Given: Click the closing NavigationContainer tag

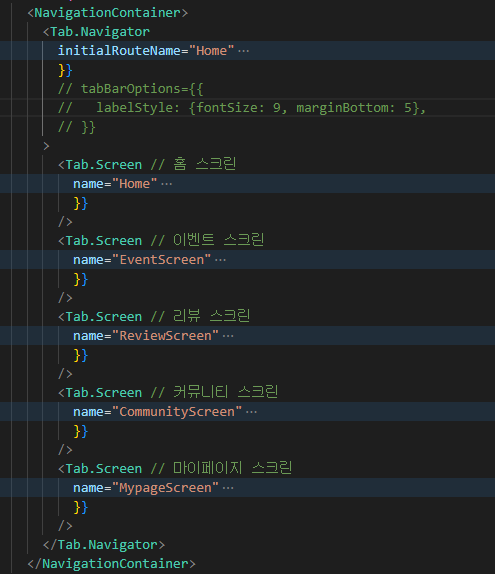Looking at the screenshot, I should click(x=112, y=564).
